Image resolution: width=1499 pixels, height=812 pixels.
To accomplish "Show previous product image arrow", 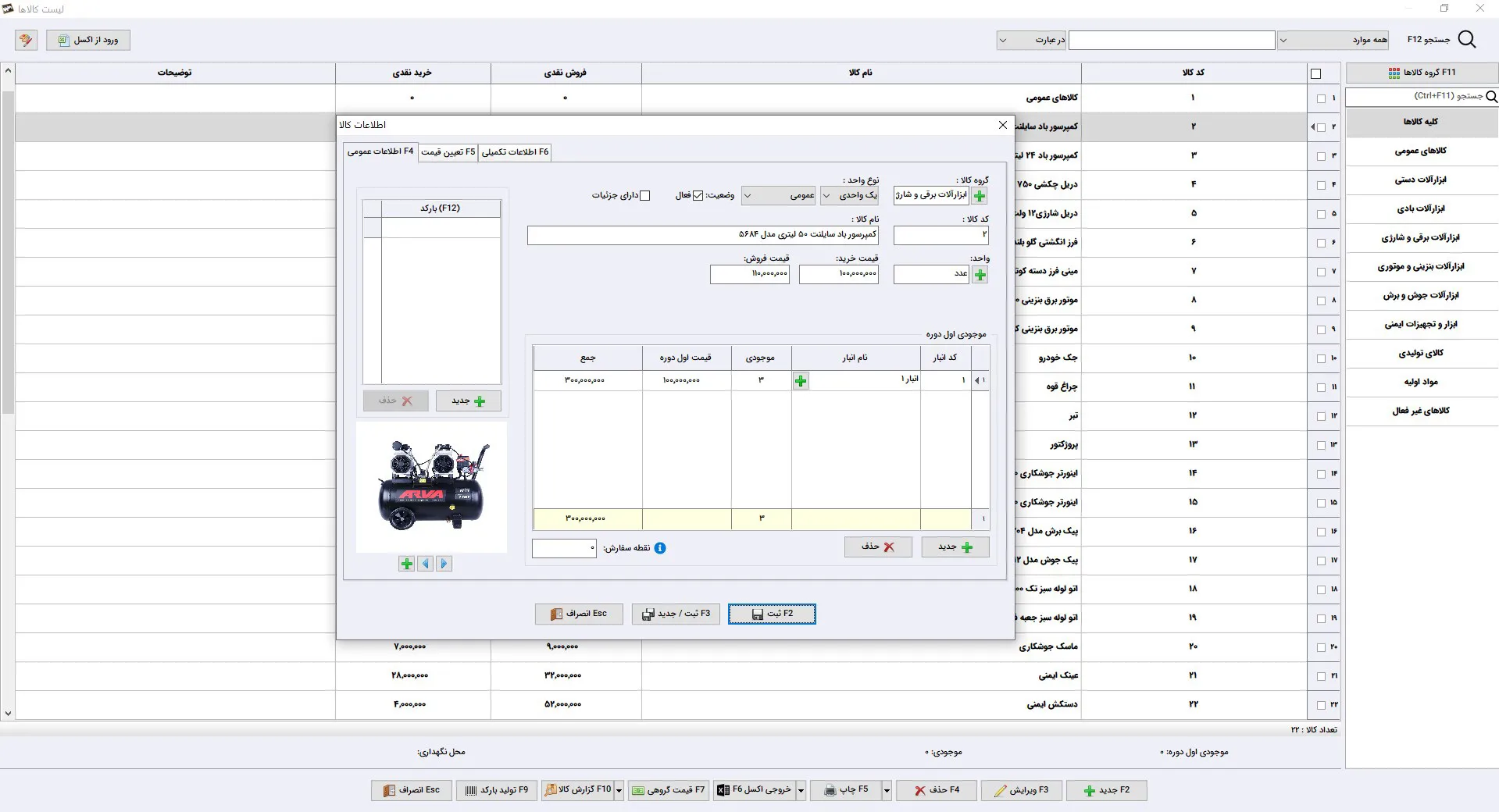I will (425, 564).
